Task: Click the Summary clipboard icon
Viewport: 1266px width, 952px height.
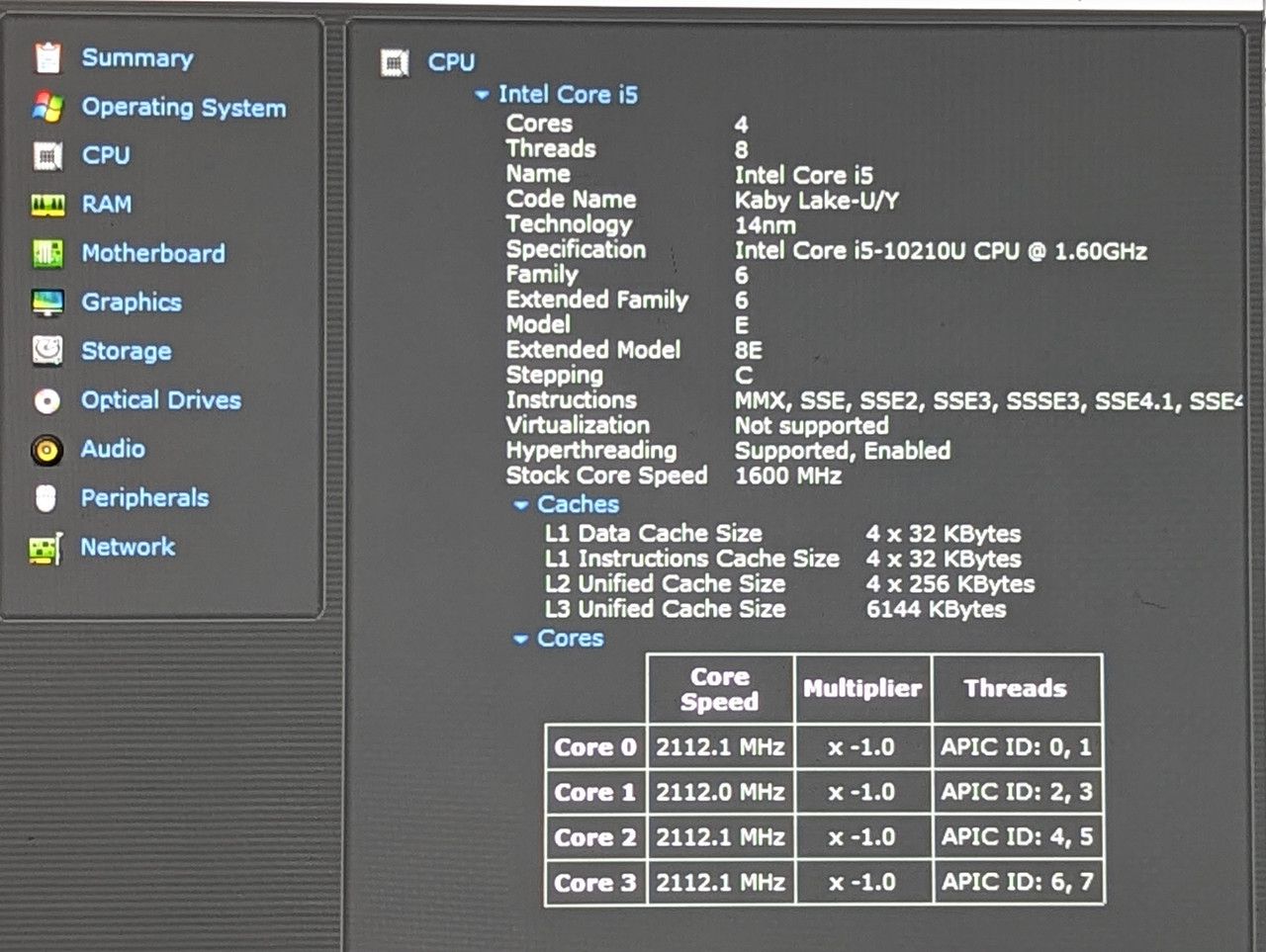Action: click(47, 58)
